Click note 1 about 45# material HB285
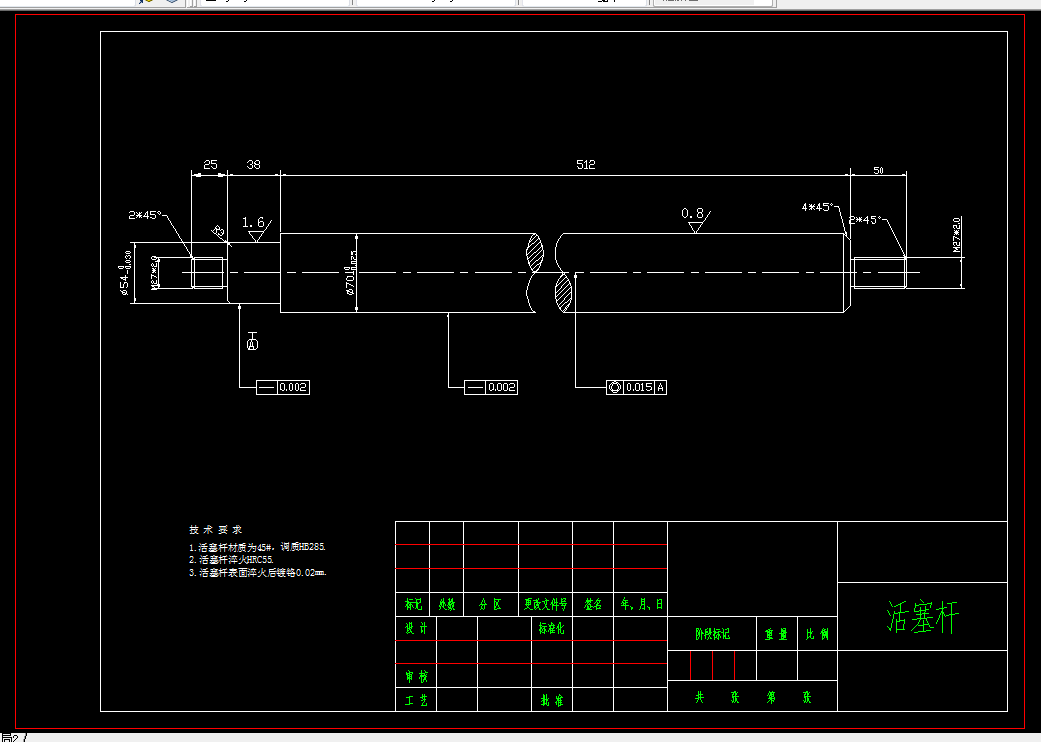The width and height of the screenshot is (1041, 742). (258, 548)
